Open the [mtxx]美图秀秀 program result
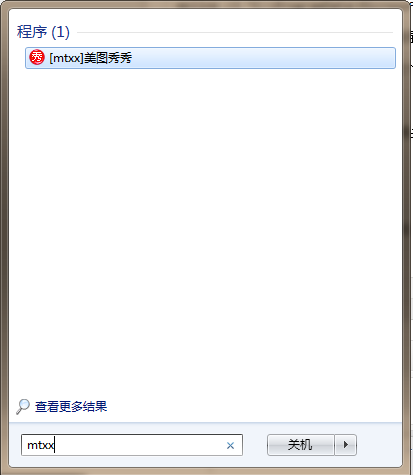Image resolution: width=413 pixels, height=475 pixels. pos(210,58)
